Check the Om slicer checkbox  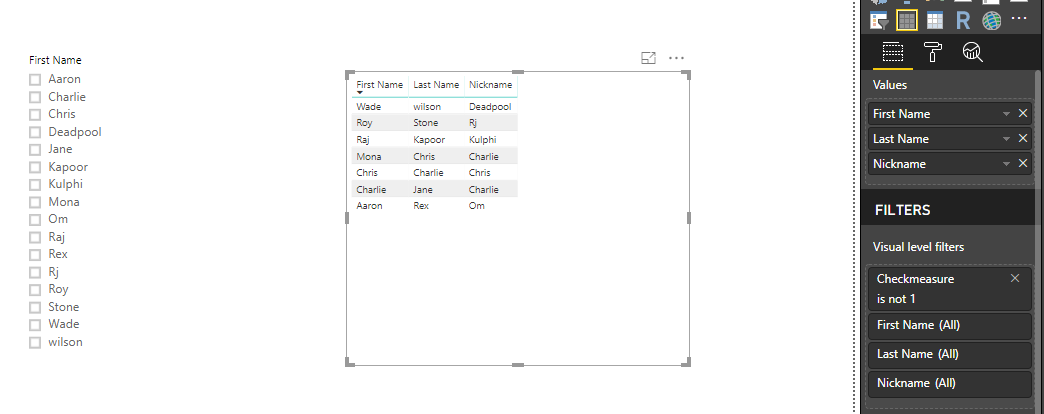[x=35, y=220]
